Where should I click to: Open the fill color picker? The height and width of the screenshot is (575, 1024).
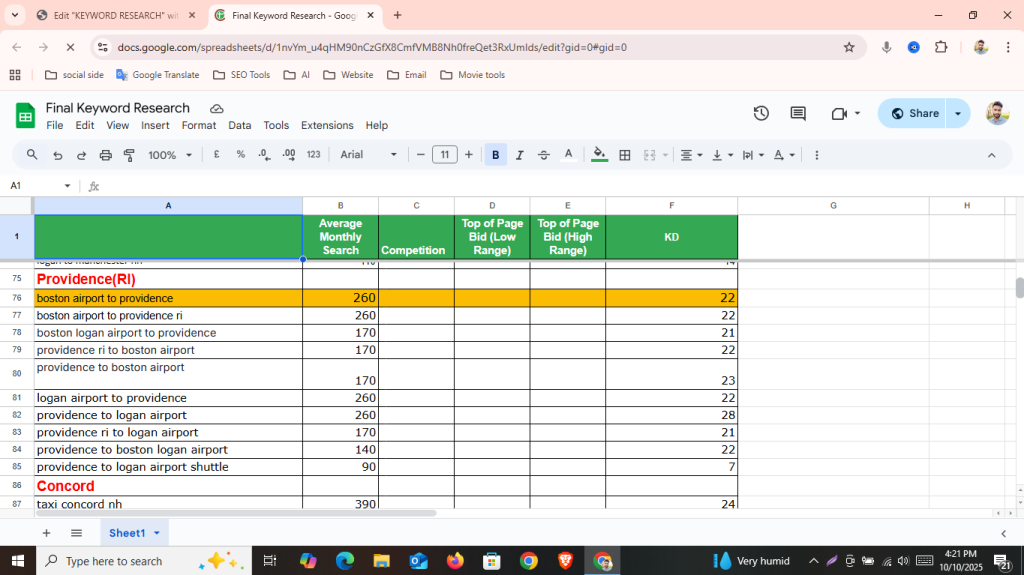point(599,155)
